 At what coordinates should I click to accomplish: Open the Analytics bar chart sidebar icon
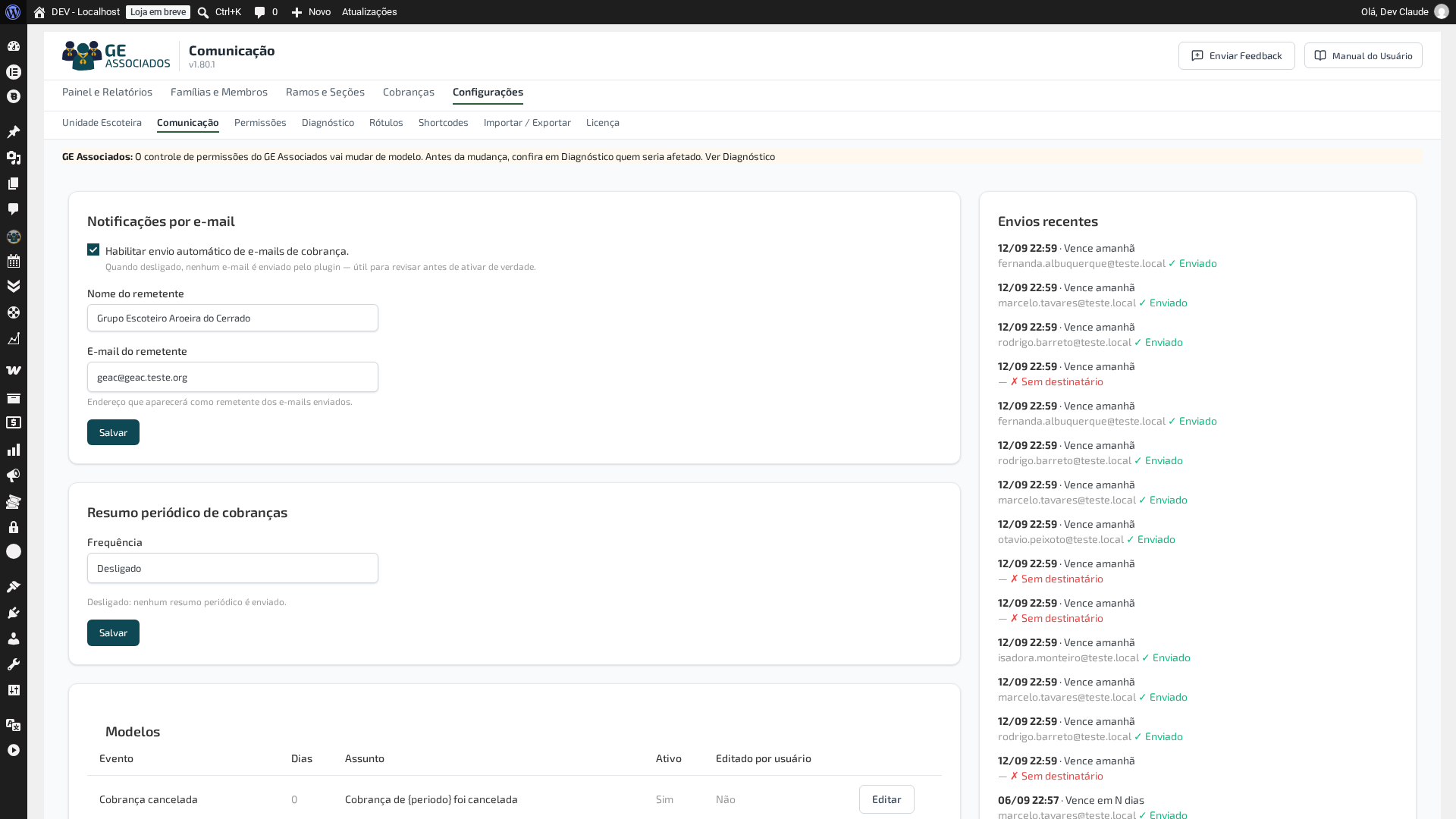click(x=14, y=450)
